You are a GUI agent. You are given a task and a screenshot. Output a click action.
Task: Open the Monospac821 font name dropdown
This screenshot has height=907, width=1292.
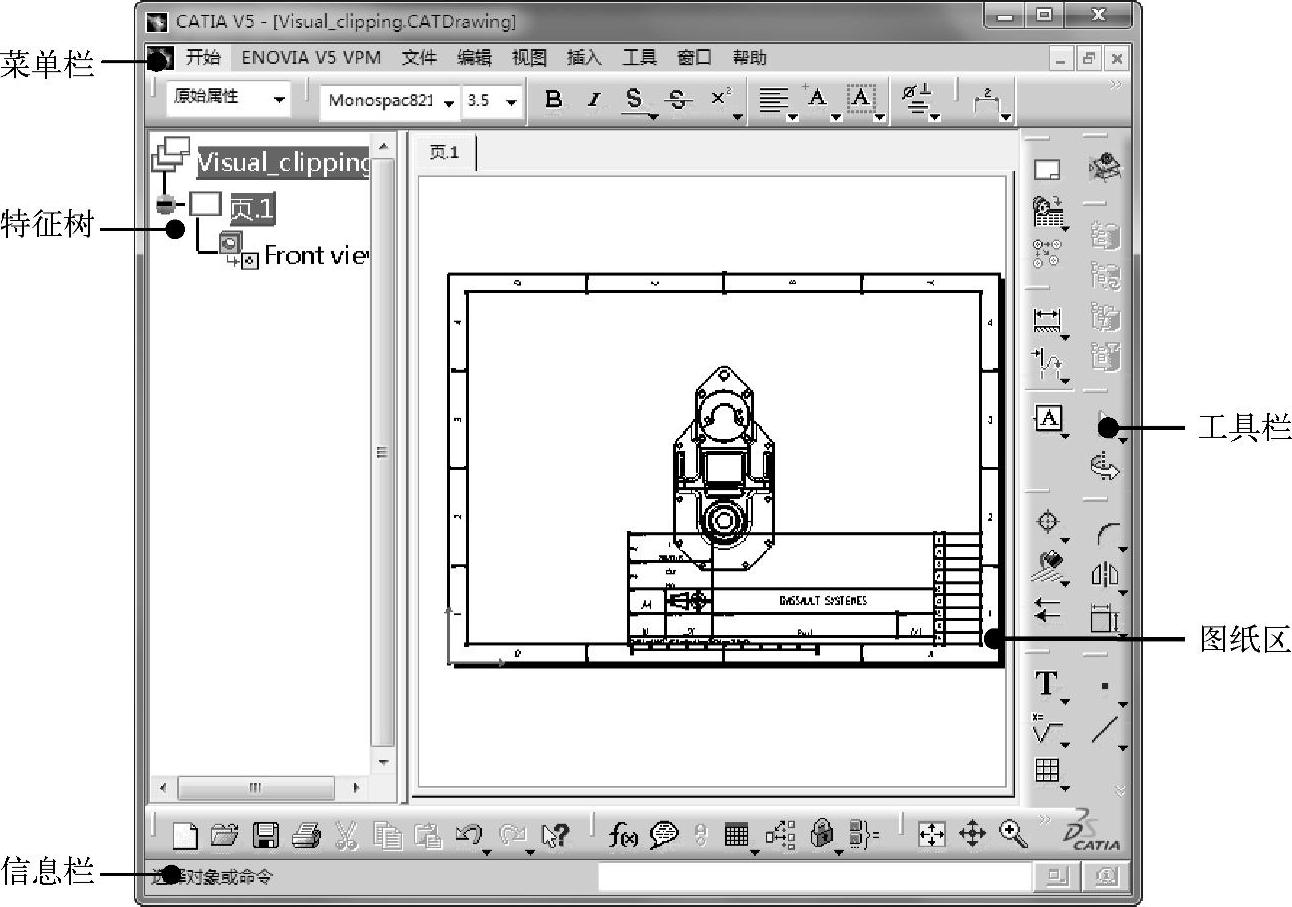(449, 102)
